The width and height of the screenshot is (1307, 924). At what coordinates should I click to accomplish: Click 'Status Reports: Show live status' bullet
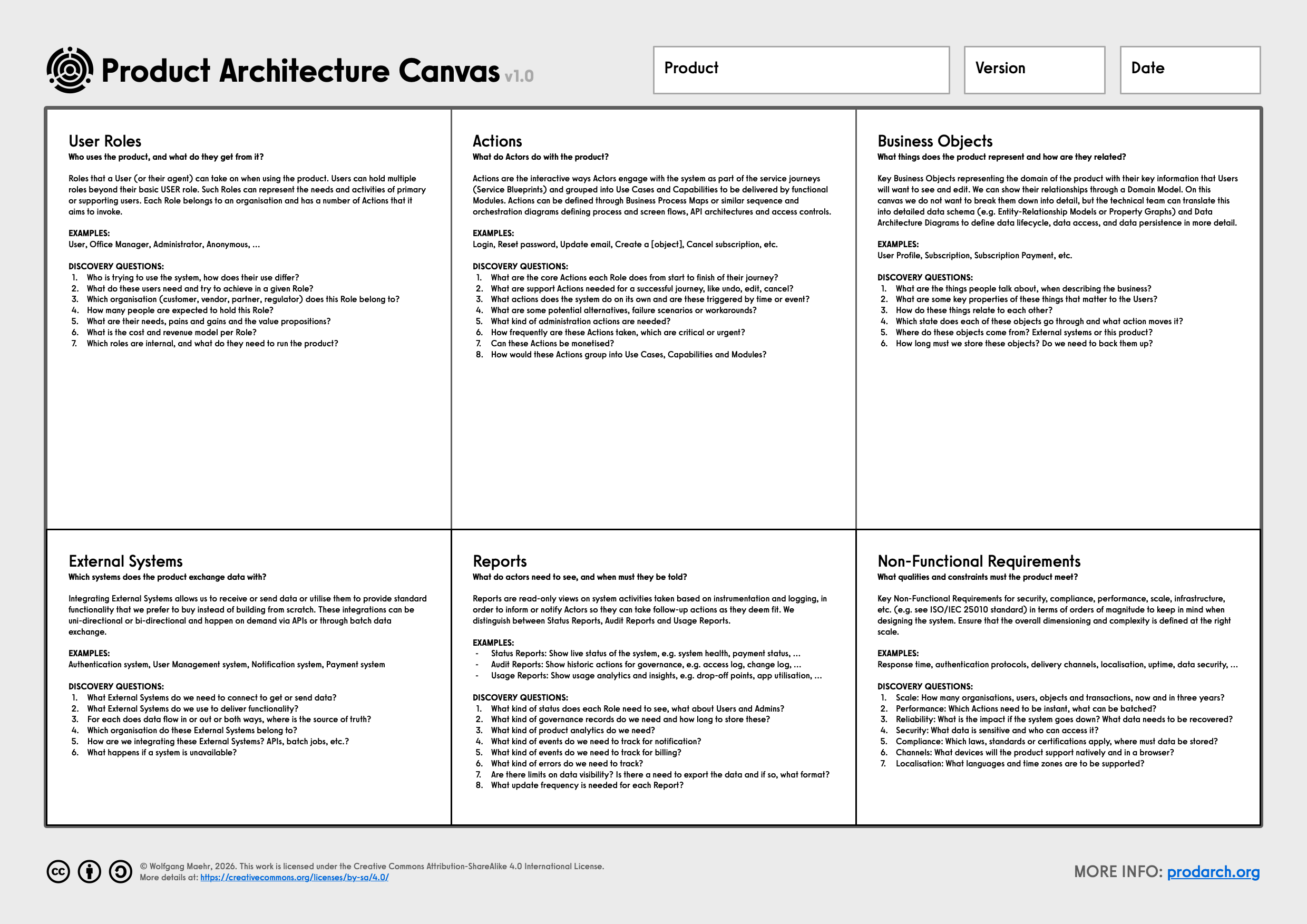coord(646,654)
